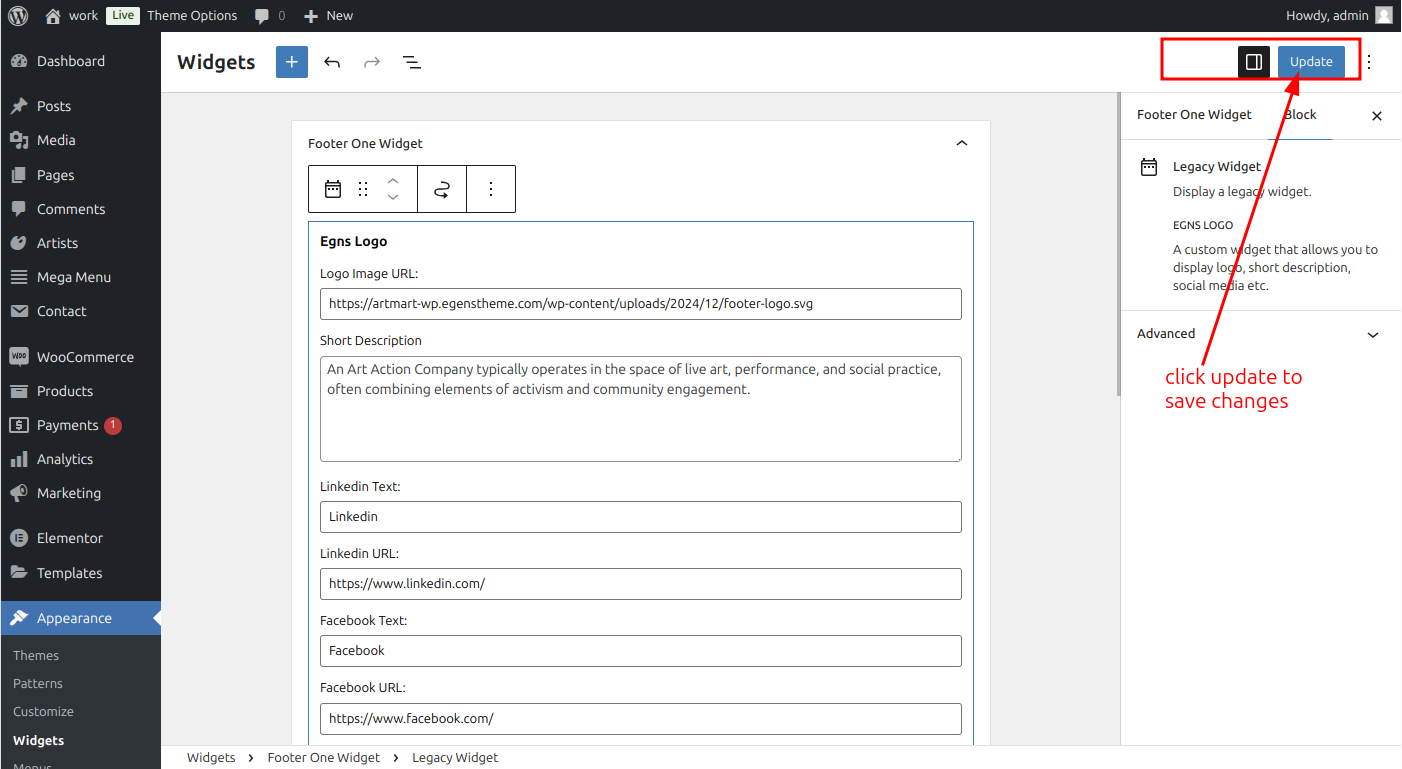Toggle the settings sidebar panel
Screen dimensions: 1402x769
(1254, 62)
